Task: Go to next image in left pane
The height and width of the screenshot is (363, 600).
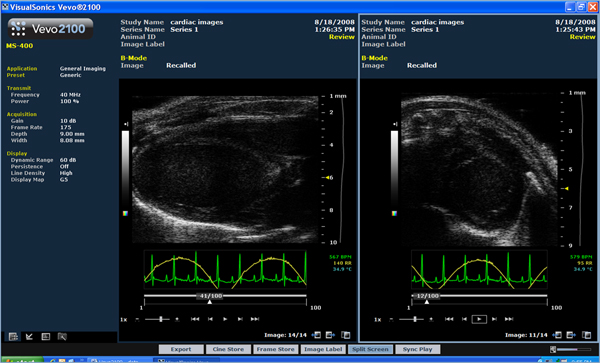Action: click(330, 335)
